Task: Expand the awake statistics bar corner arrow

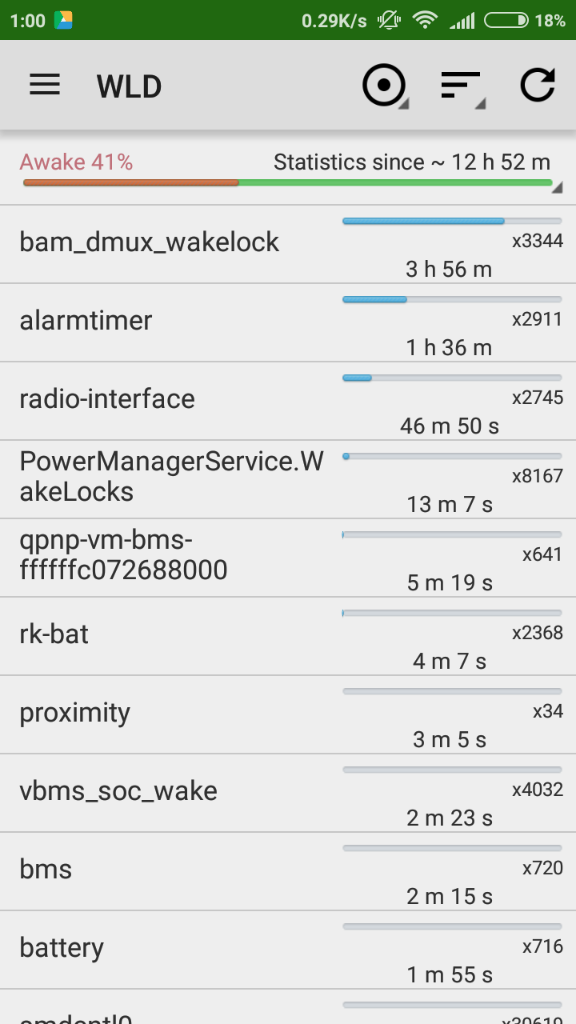Action: pyautogui.click(x=556, y=188)
